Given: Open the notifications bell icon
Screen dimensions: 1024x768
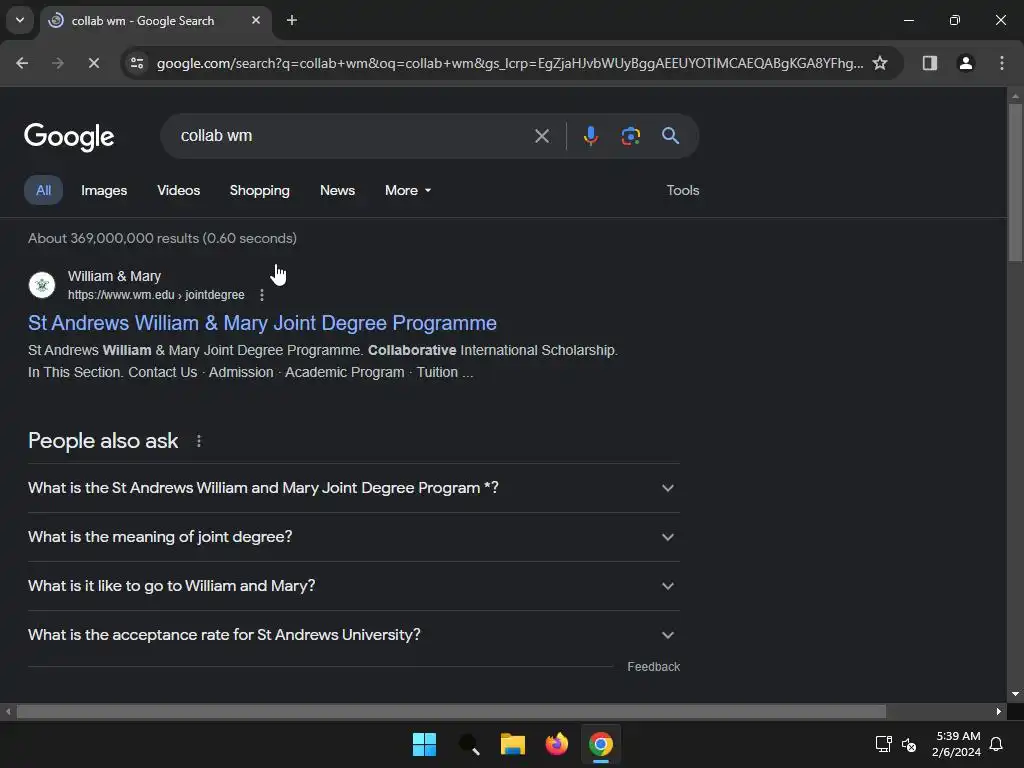Looking at the screenshot, I should [x=996, y=744].
